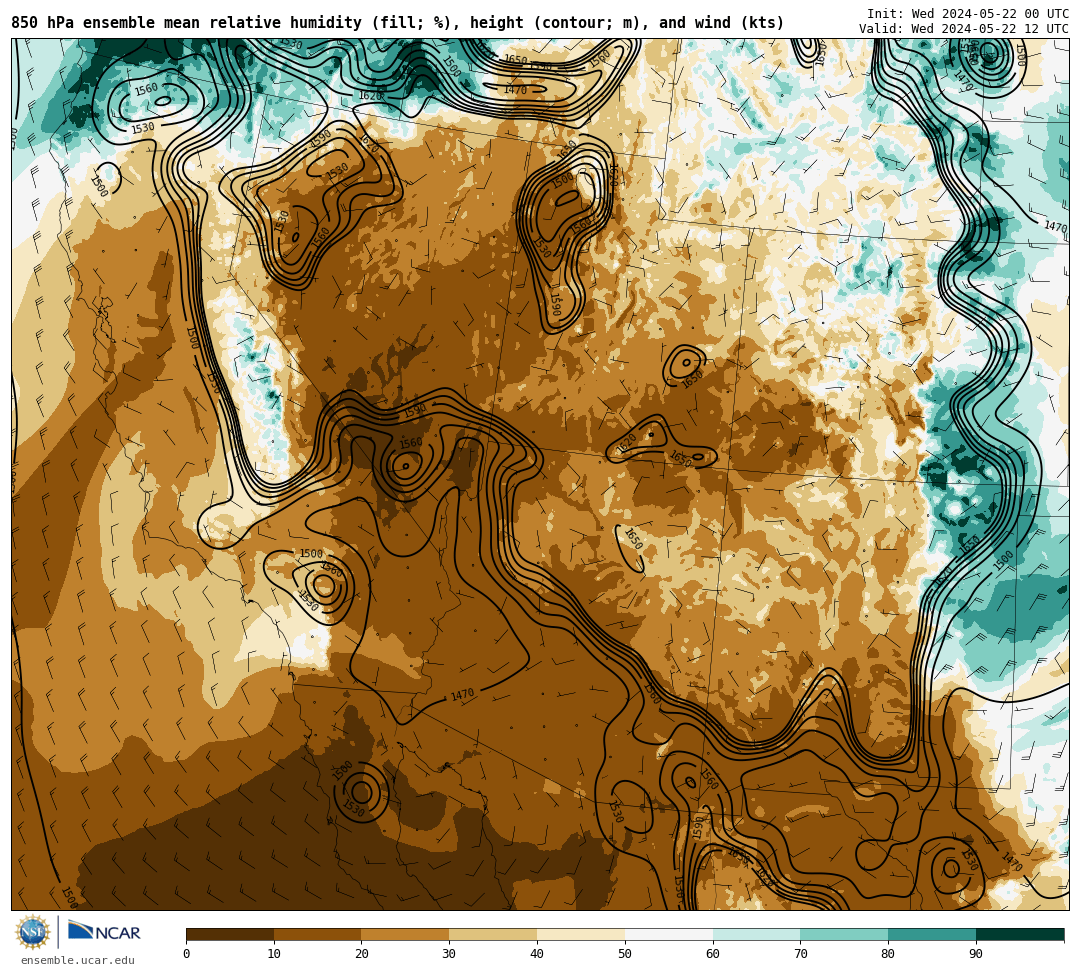Image resolution: width=1080 pixels, height=973 pixels.
Task: Click the 20-30% colorbar segment
Action: pyautogui.click(x=405, y=934)
